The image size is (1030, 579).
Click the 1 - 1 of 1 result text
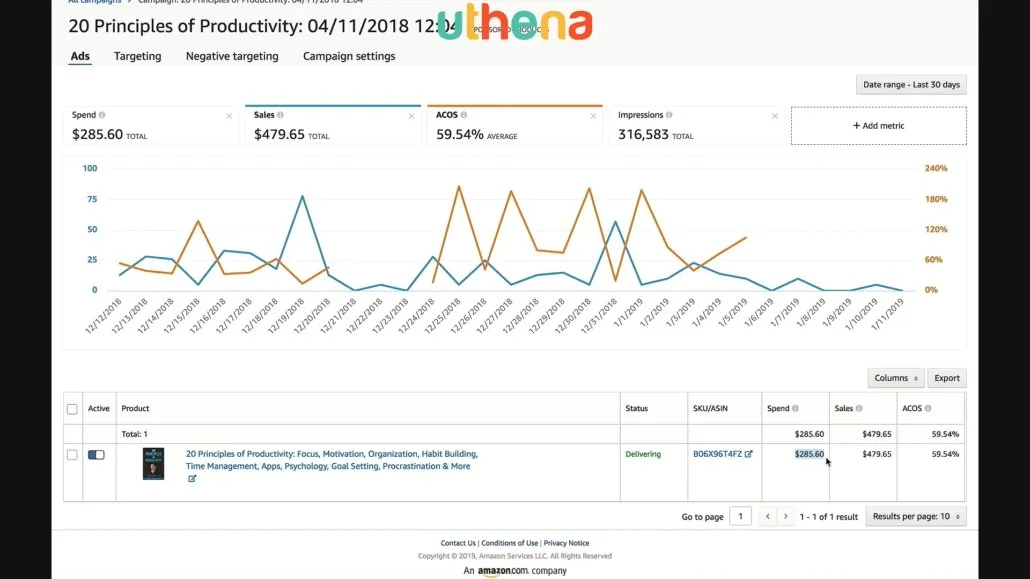828,517
